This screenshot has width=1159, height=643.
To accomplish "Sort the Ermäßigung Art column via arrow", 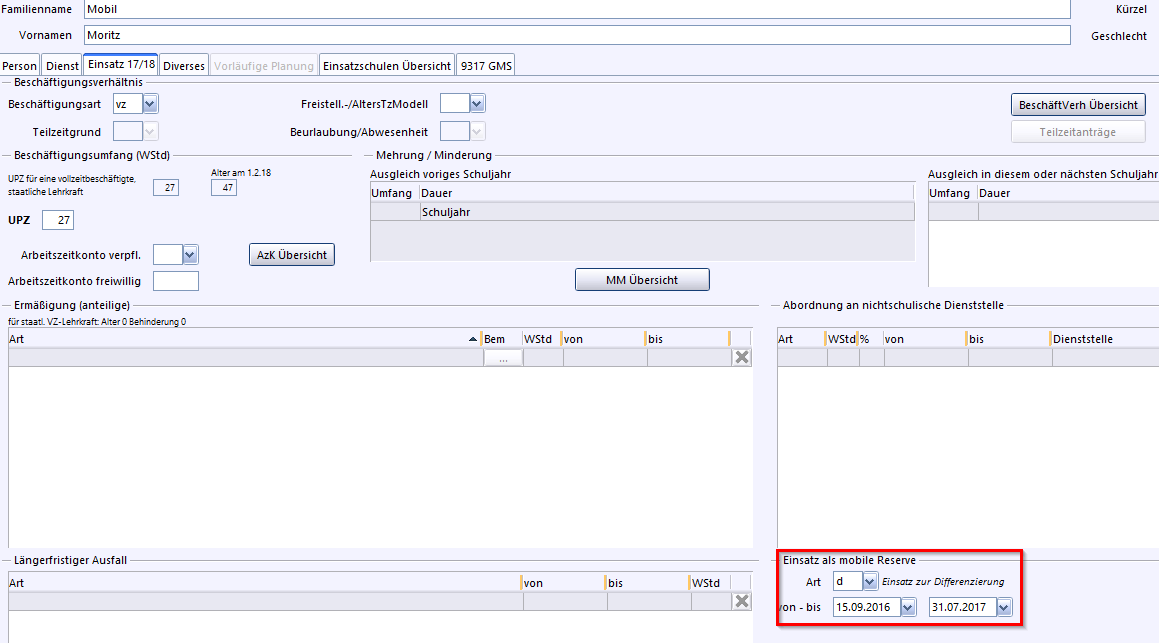I will 472,339.
